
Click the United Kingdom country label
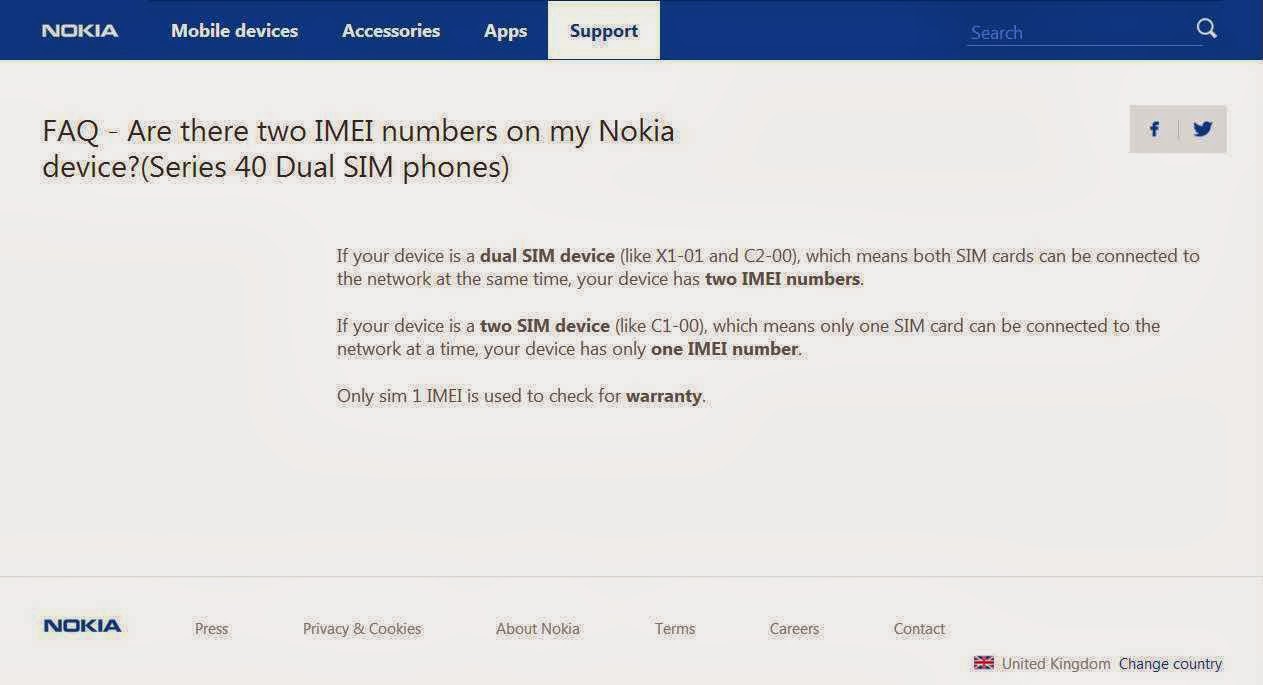[x=1053, y=663]
